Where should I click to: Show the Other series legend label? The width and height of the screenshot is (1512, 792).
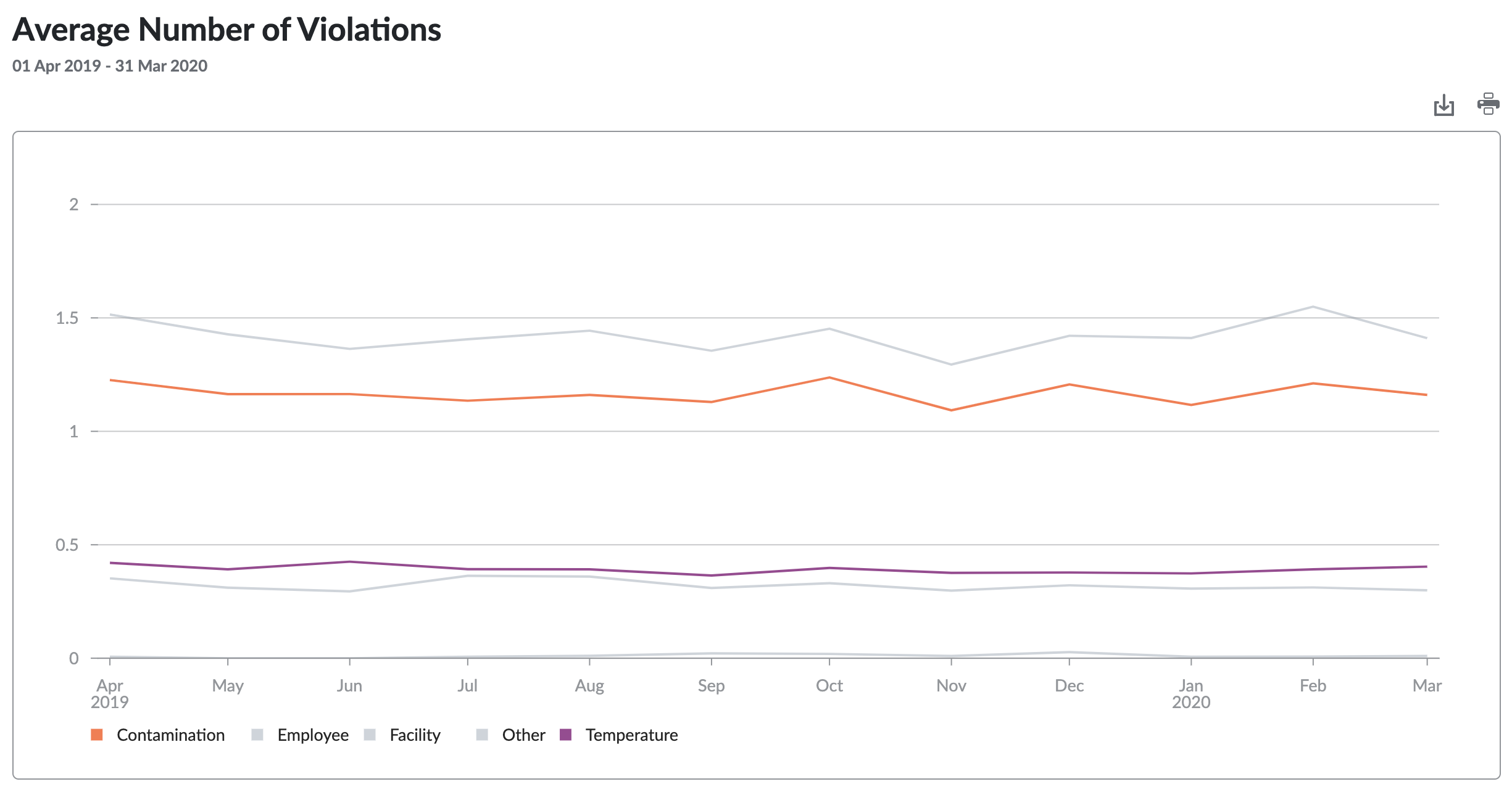click(523, 735)
